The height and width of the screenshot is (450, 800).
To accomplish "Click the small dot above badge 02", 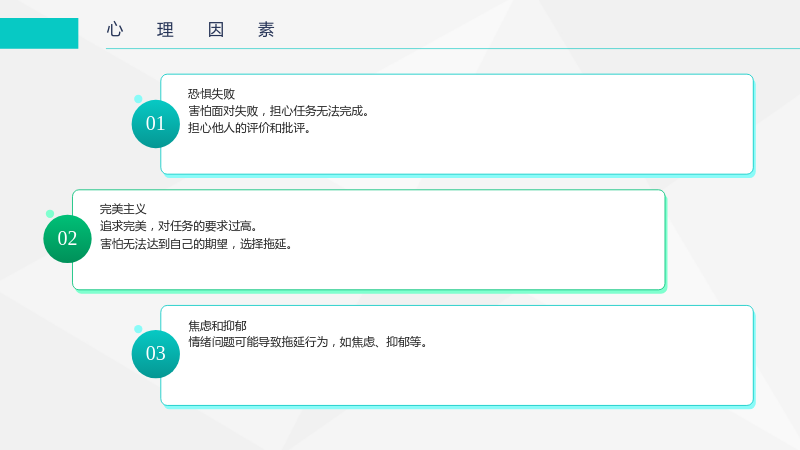I will tap(50, 214).
